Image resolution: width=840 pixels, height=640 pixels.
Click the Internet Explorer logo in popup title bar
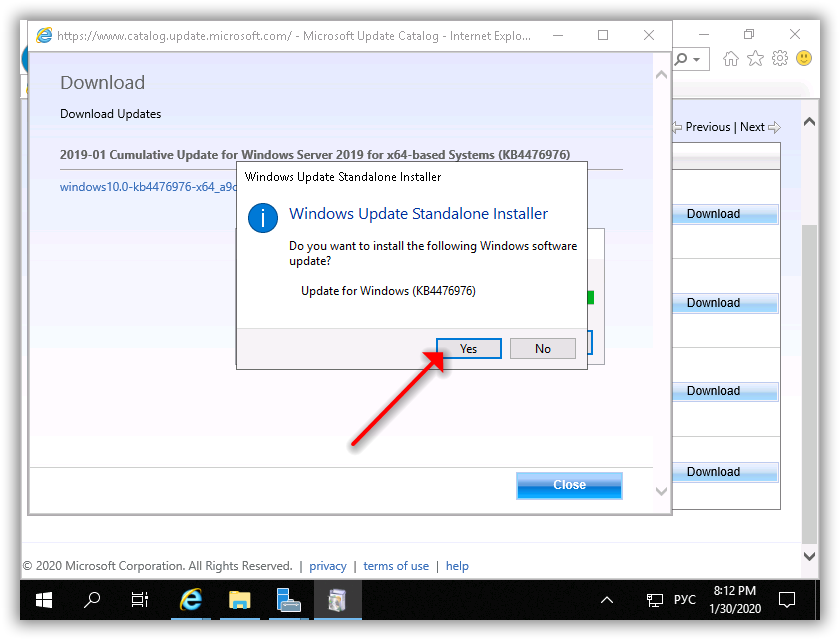[x=44, y=35]
